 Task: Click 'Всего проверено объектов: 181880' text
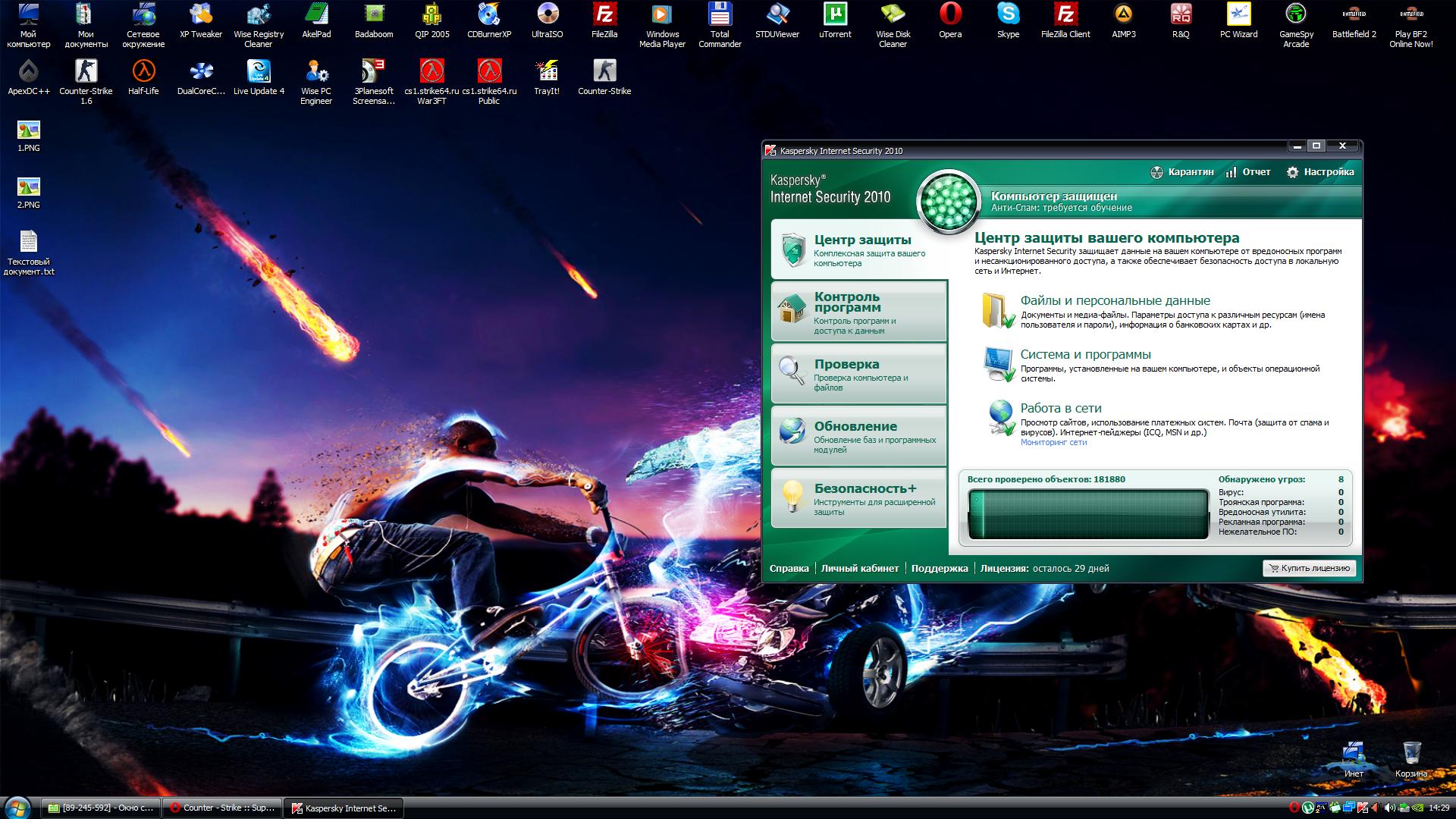[x=1046, y=479]
